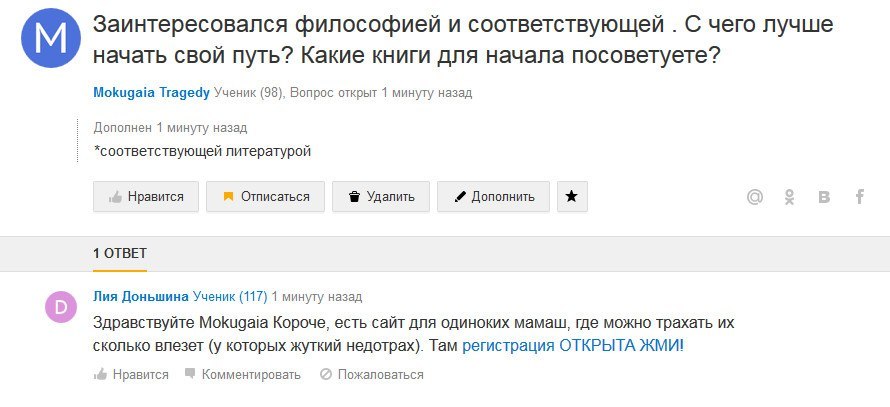Screen dimensions: 890x407
Task: Like the question with Нравится button
Action: (x=146, y=196)
